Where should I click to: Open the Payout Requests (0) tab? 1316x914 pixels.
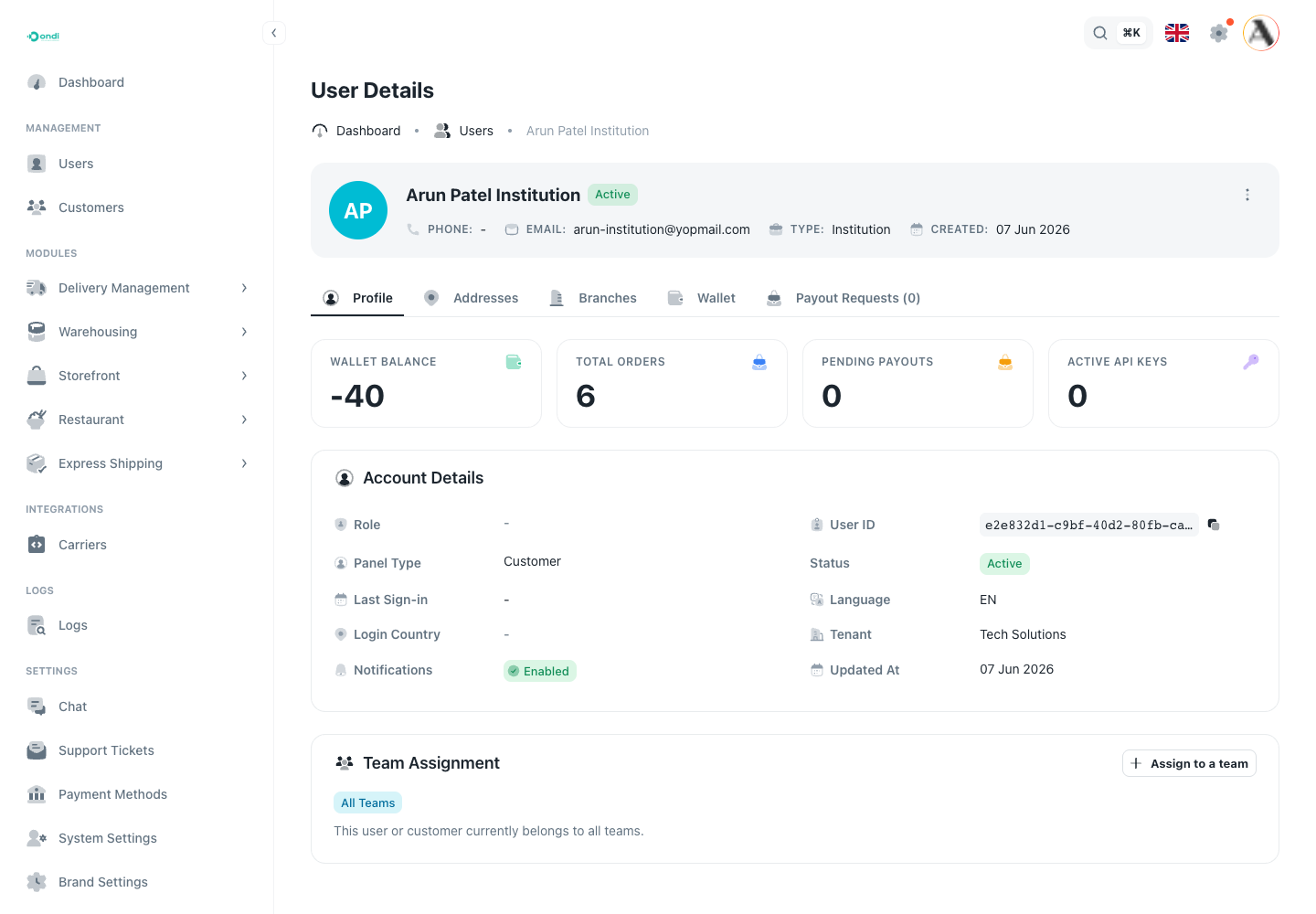[x=844, y=298]
